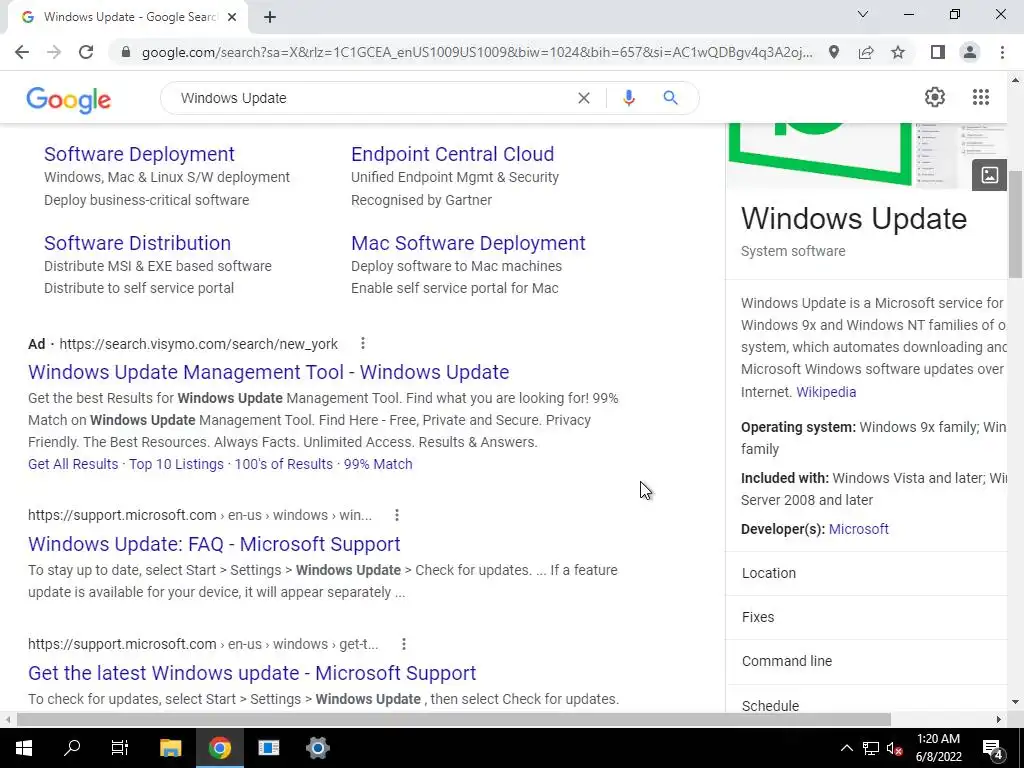The image size is (1024, 768).
Task: Open the Chrome side panel
Action: point(938,52)
